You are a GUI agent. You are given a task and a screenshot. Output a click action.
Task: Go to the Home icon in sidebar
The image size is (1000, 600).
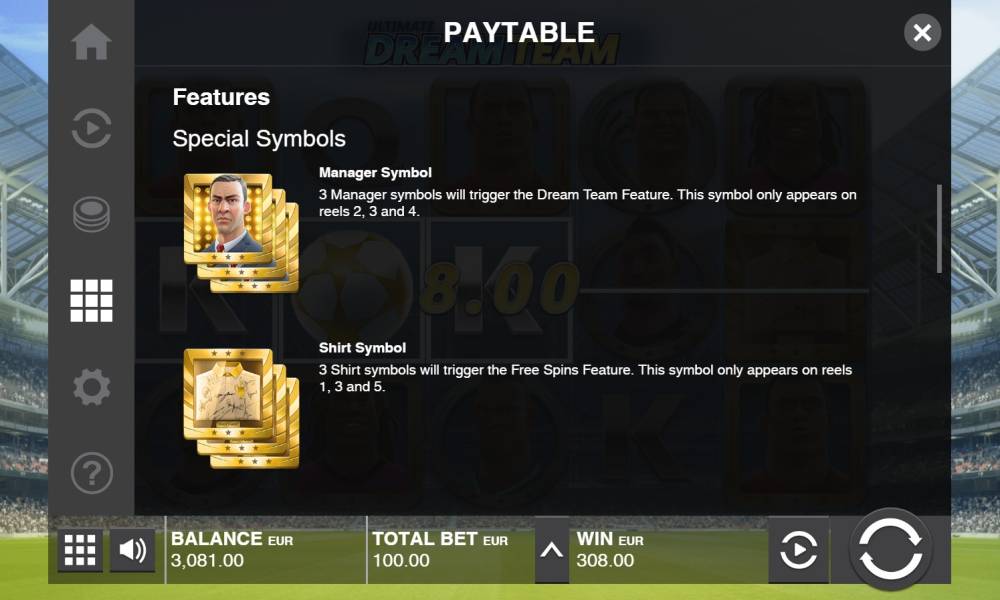click(91, 42)
